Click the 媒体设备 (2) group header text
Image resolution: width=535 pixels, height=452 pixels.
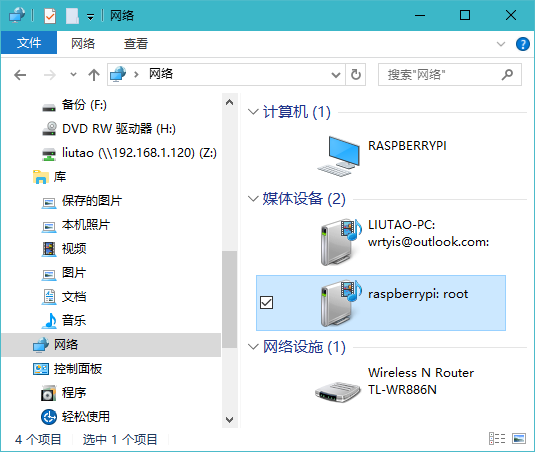pyautogui.click(x=304, y=199)
